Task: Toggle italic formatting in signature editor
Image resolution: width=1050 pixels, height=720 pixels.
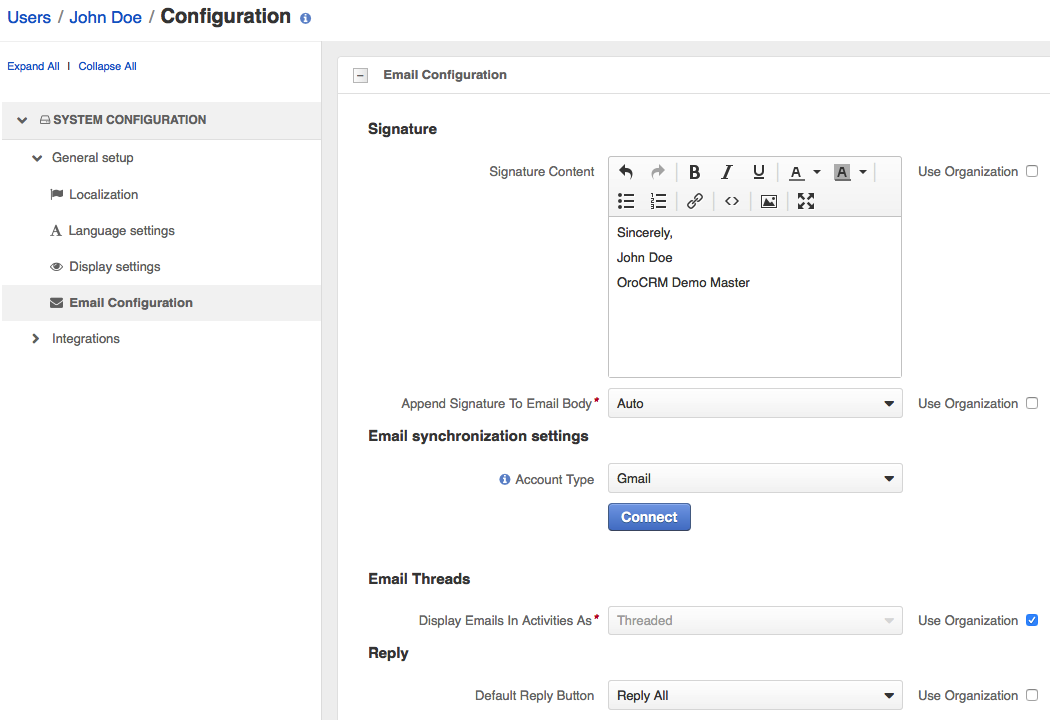Action: 727,172
